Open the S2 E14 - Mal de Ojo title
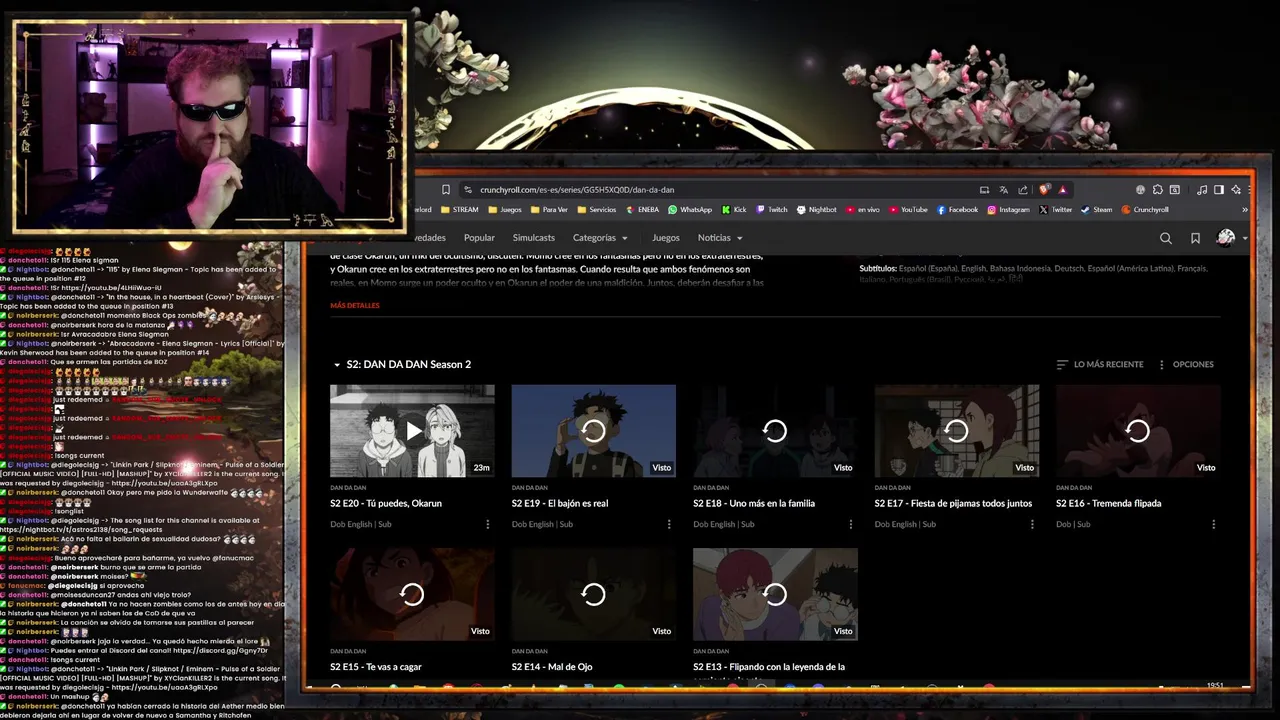Screen dimensions: 1280x720 [x=552, y=667]
